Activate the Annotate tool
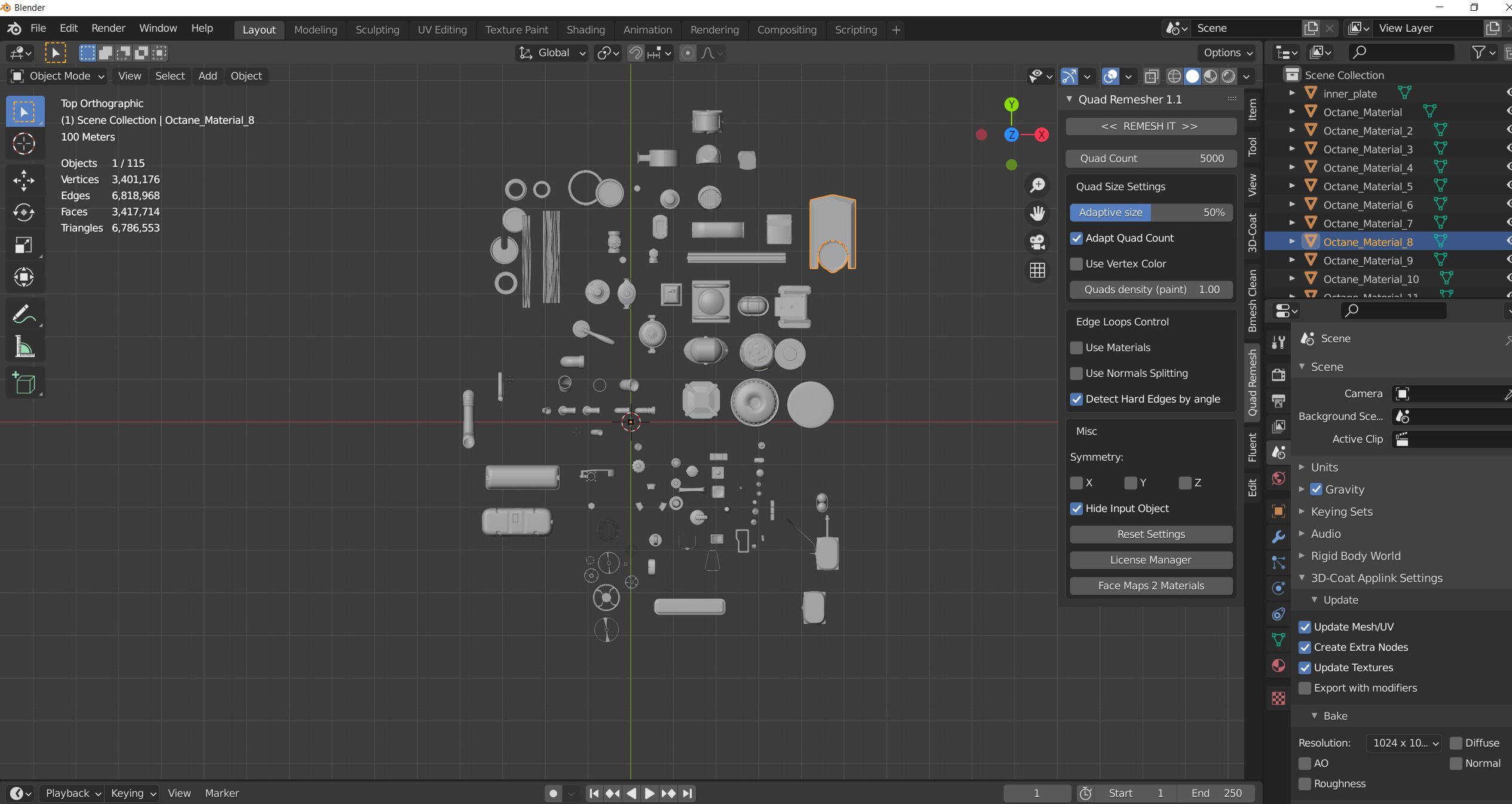The height and width of the screenshot is (804, 1512). (x=25, y=313)
